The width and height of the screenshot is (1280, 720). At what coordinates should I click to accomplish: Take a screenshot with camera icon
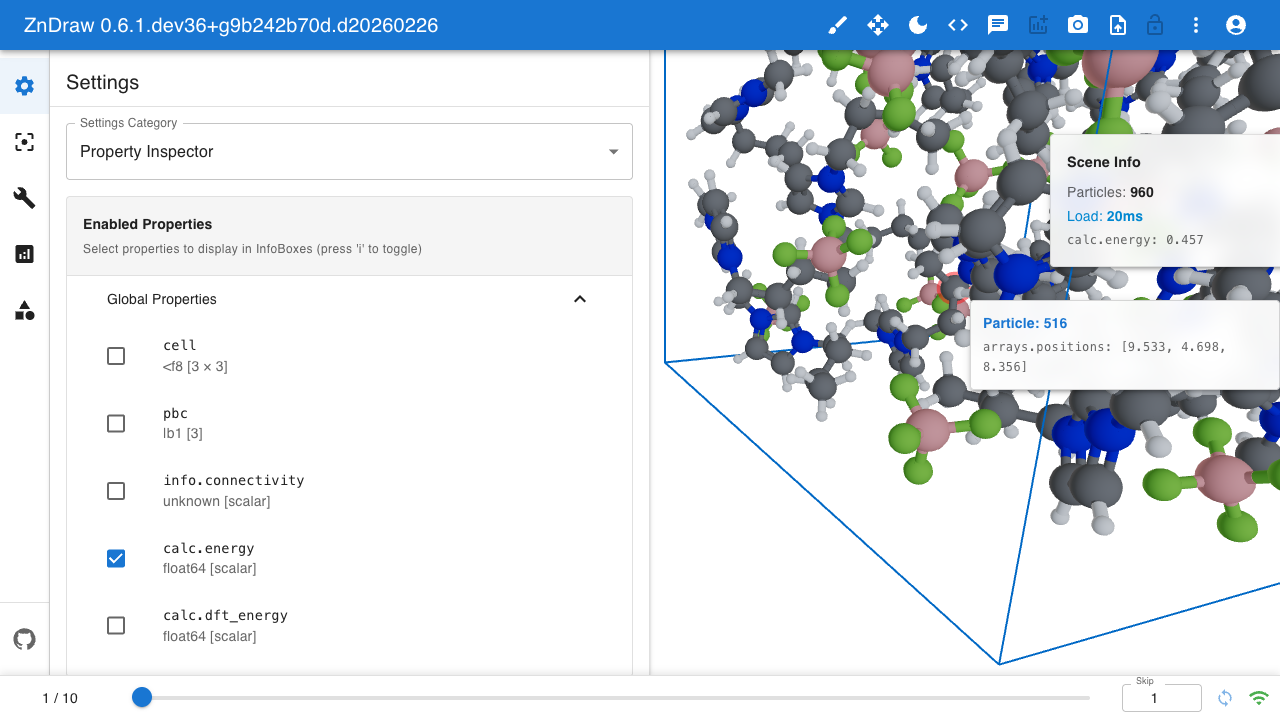1078,25
